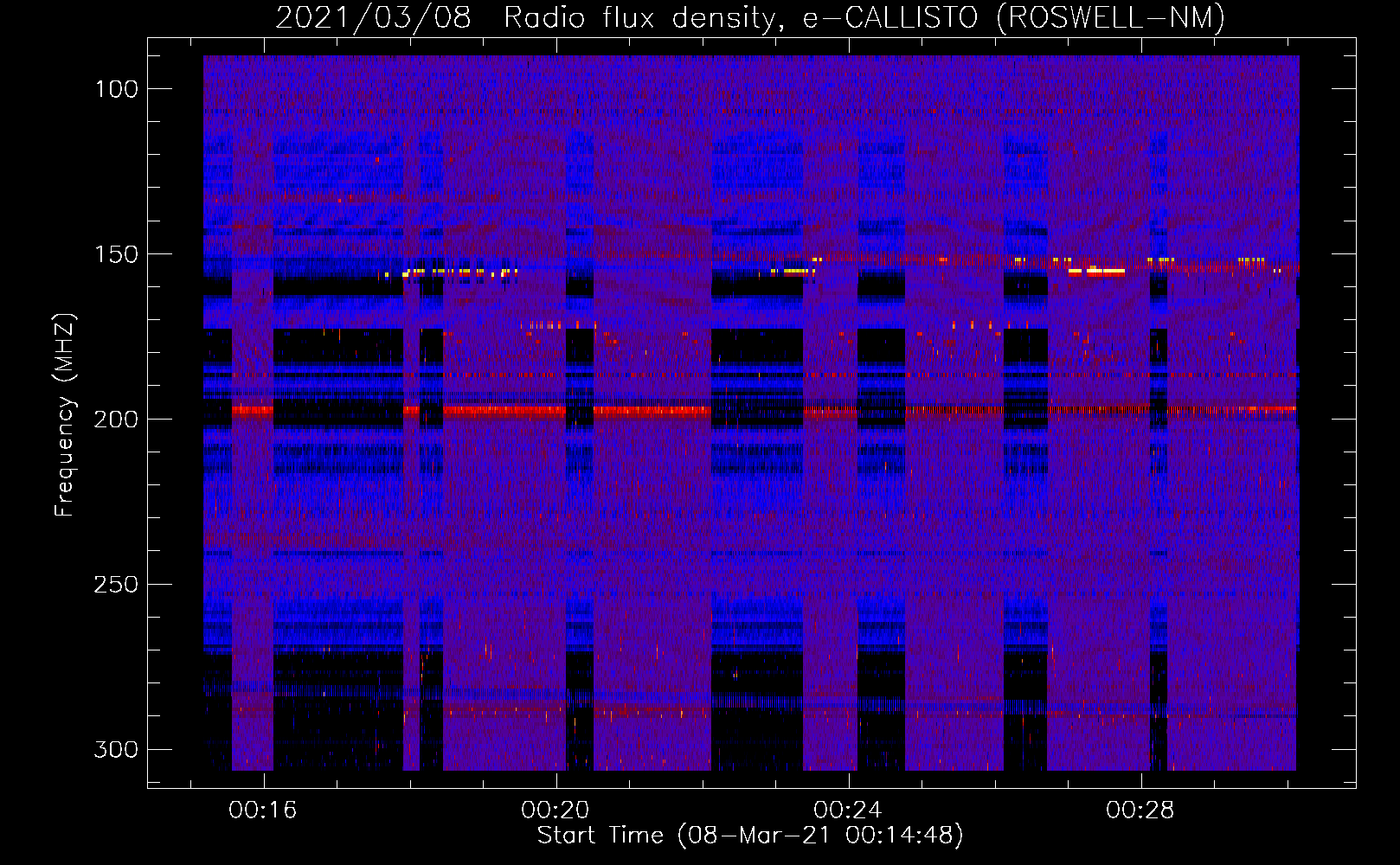Click the 'Start Time (08-Mar-21 00:14:48)' label
The height and width of the screenshot is (865, 1400).
(750, 836)
